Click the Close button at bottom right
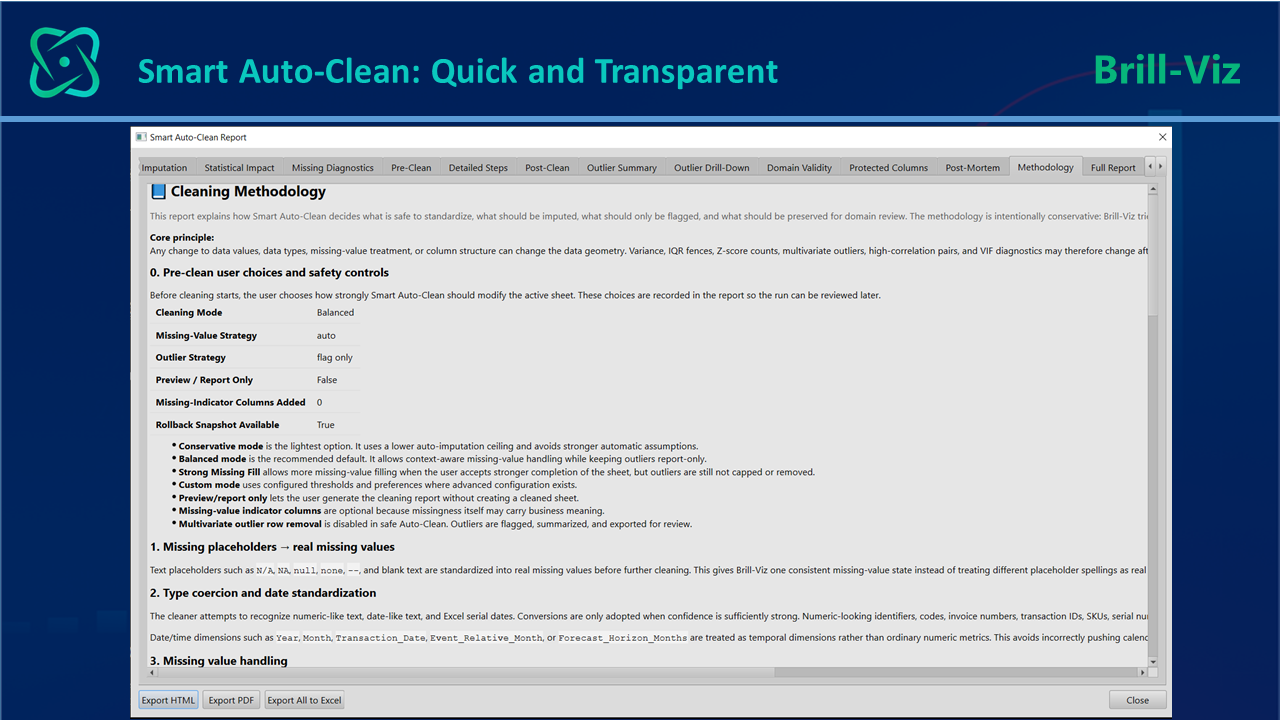Viewport: 1280px width, 720px height. tap(1137, 700)
